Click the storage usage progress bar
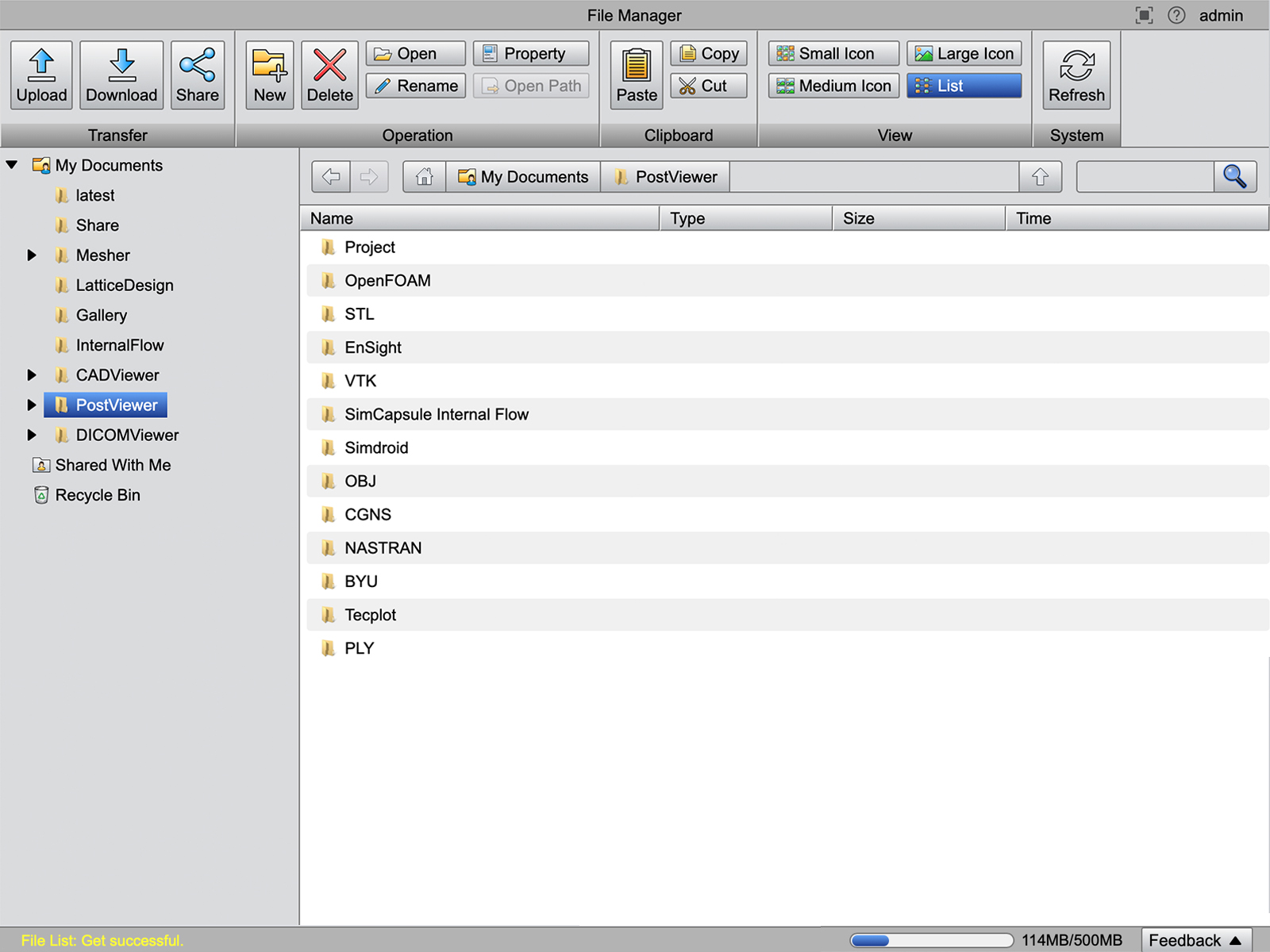This screenshot has width=1270, height=952. (x=932, y=940)
